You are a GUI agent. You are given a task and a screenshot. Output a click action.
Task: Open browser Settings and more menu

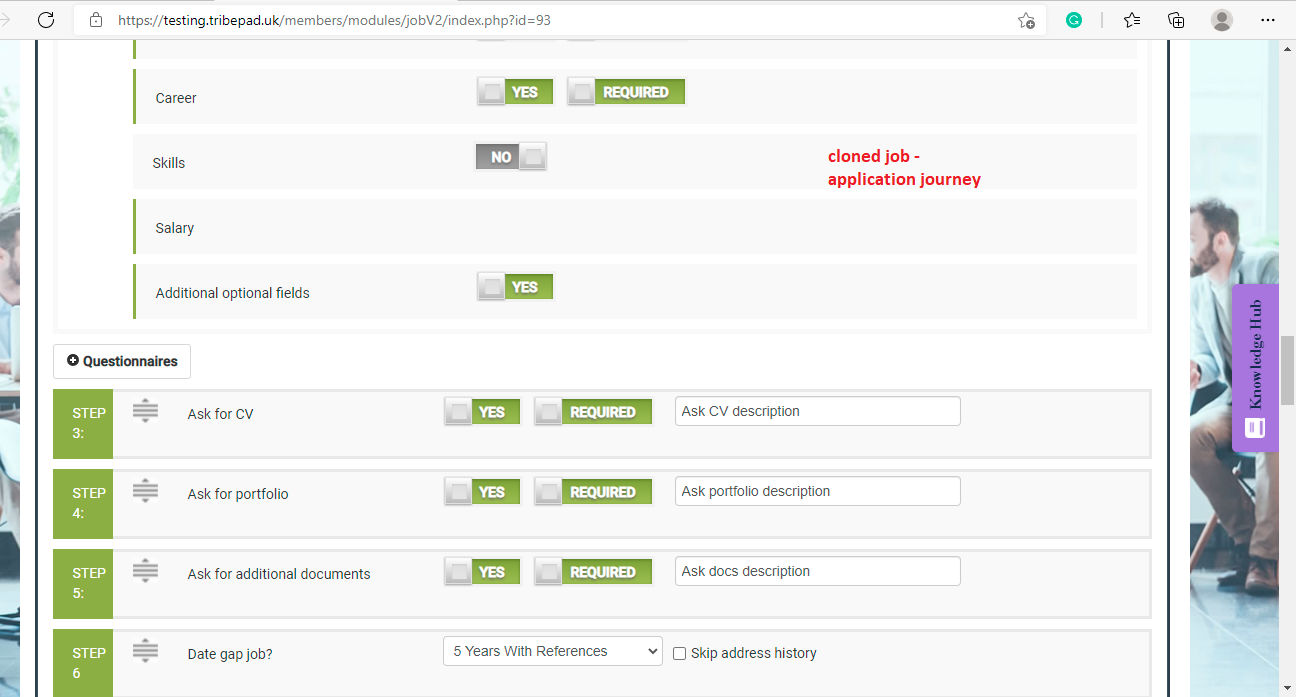click(x=1267, y=20)
